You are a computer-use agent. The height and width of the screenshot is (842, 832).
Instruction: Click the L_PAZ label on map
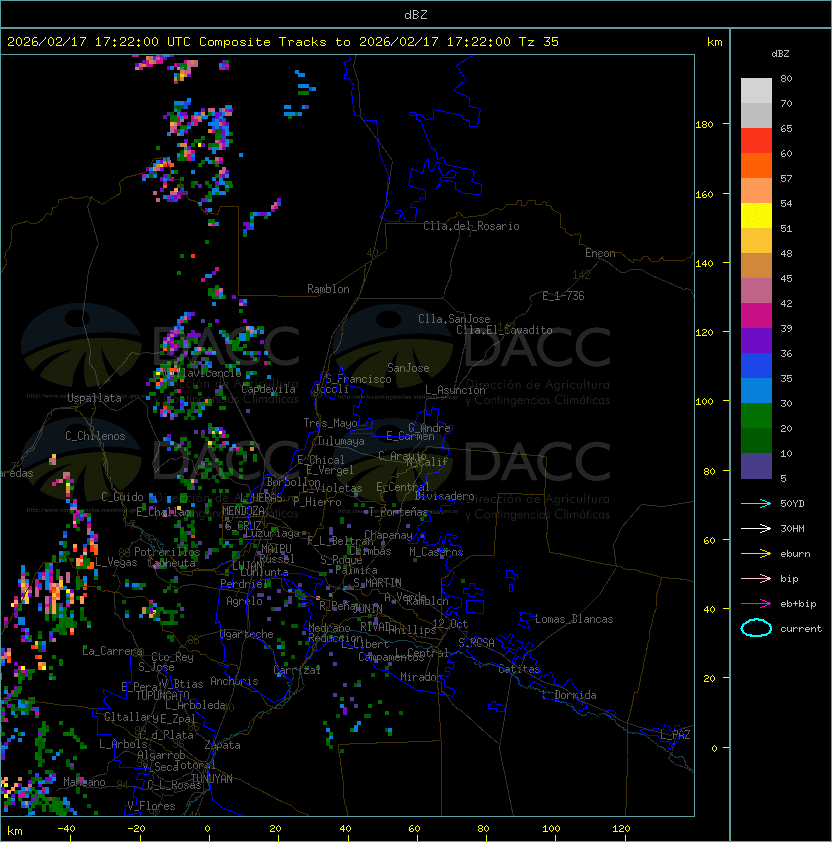[675, 735]
